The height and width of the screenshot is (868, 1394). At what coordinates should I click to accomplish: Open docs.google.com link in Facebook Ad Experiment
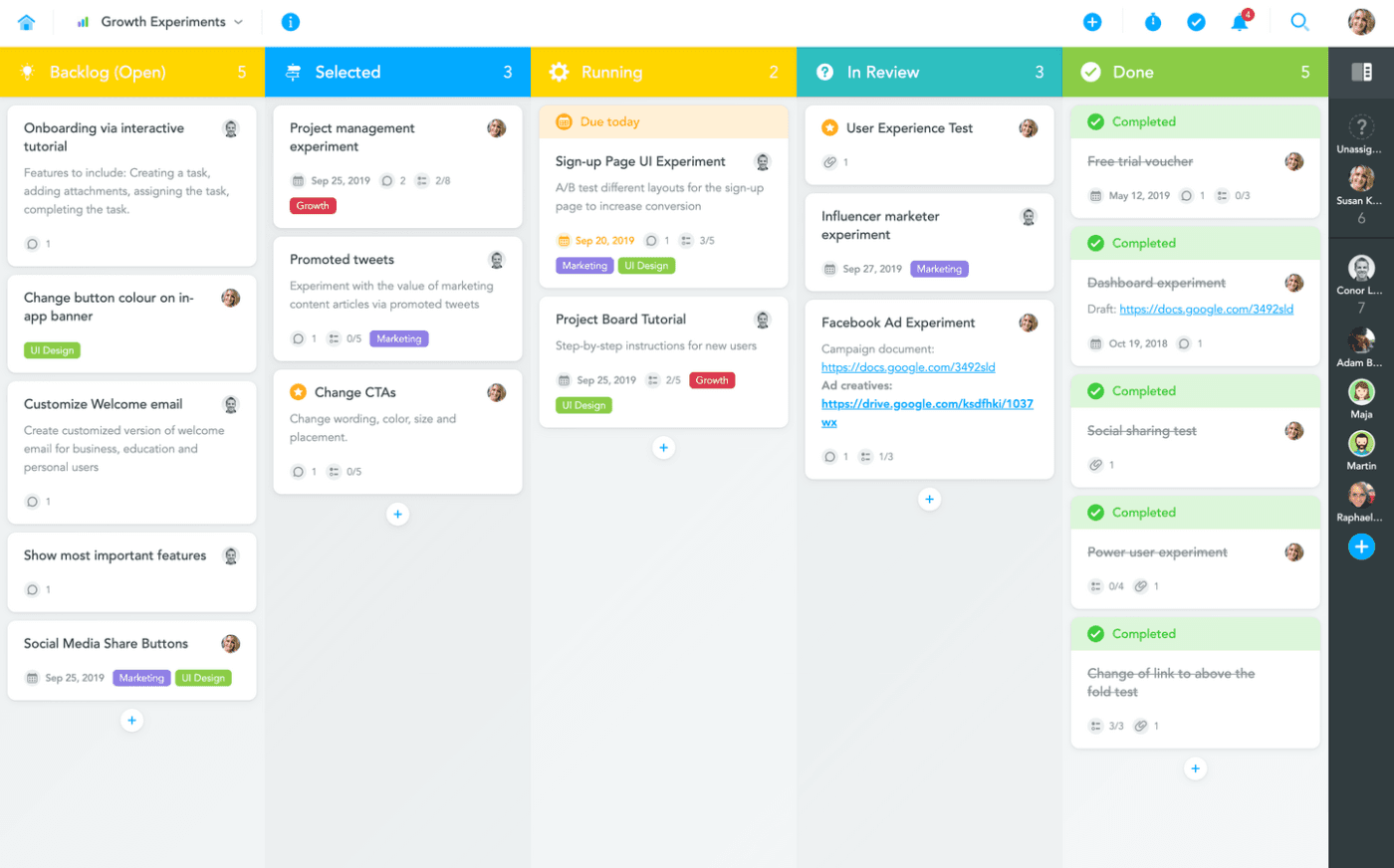[908, 367]
